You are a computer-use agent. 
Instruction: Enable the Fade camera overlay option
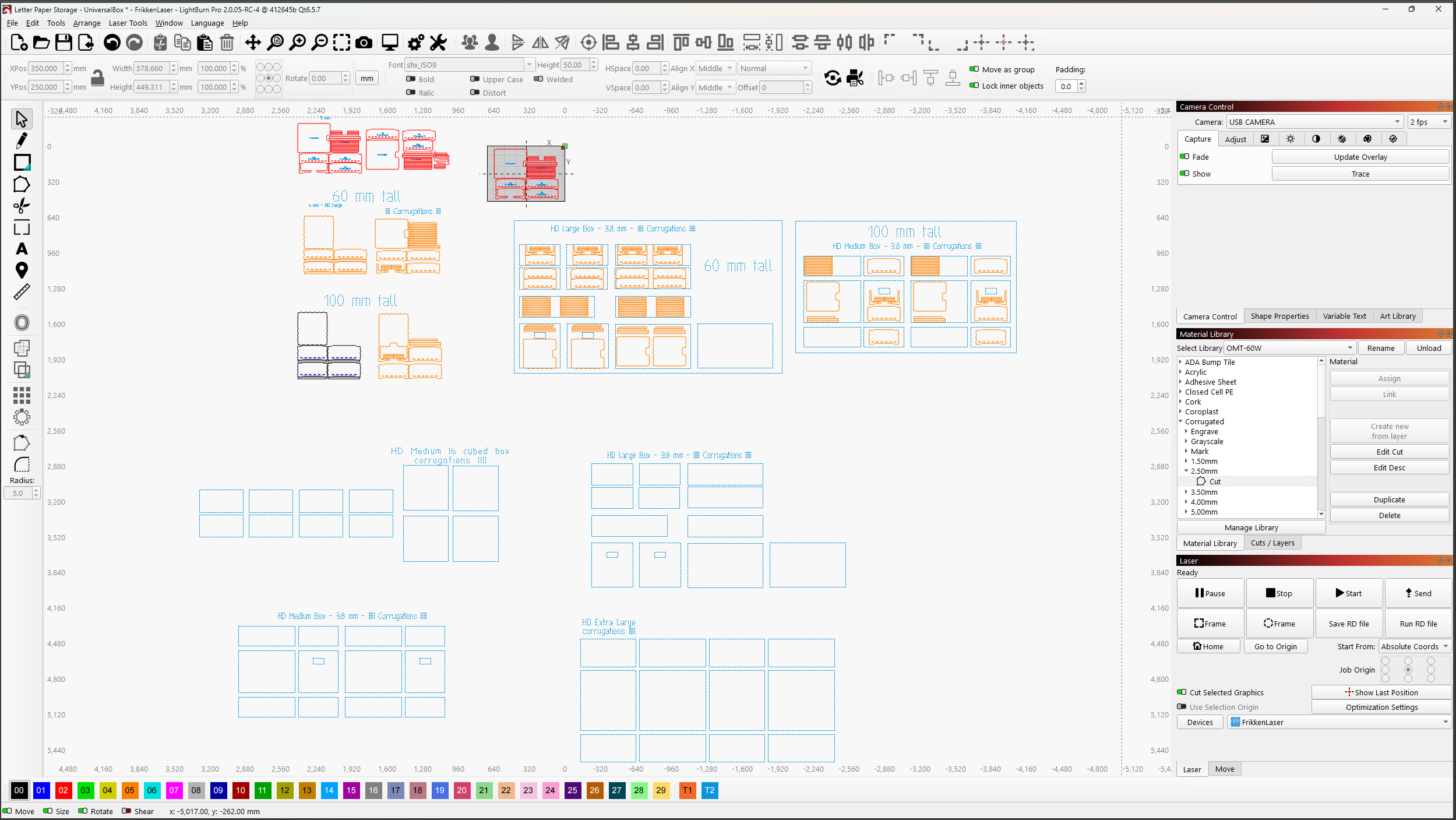[1186, 156]
